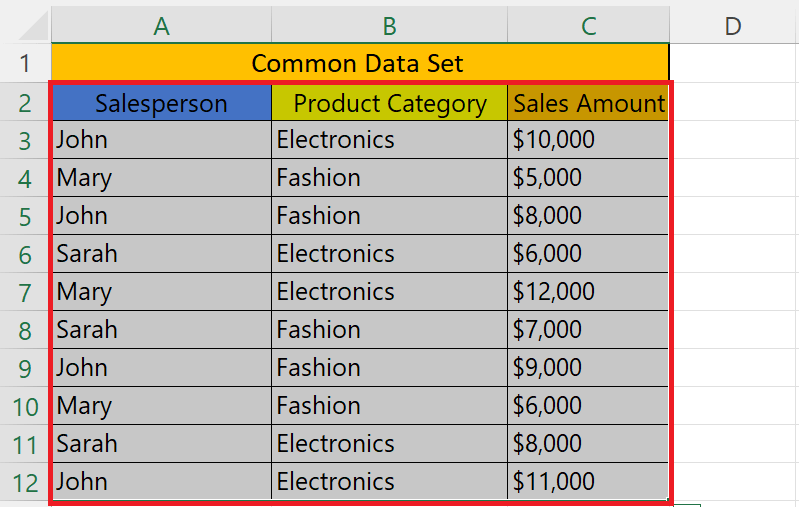Click the 'John' cell in row 3
Viewport: 799px width, 507px height.
162,140
